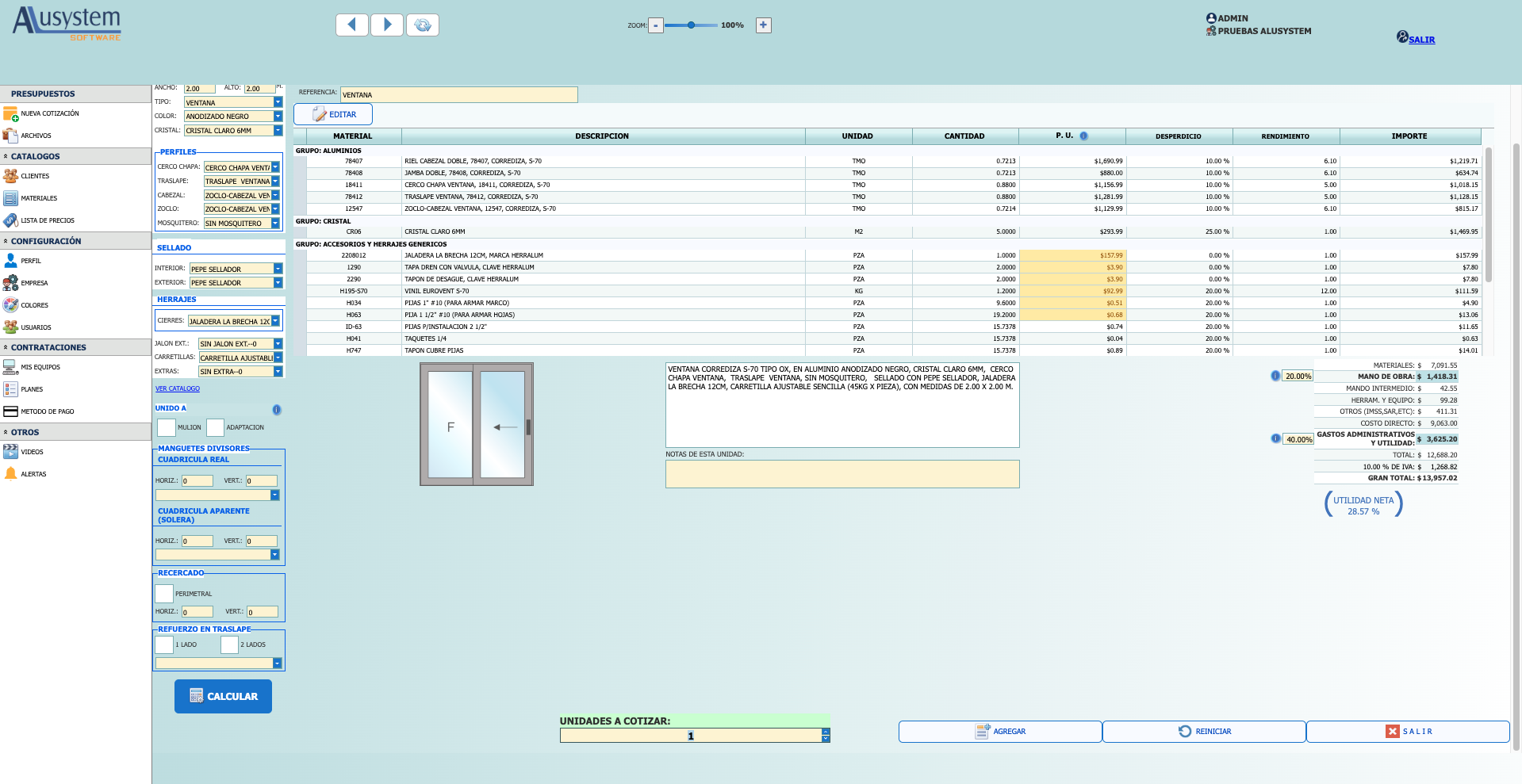Click the Ver Catalogo link
Screen dimensions: 1522x784
click(178, 388)
